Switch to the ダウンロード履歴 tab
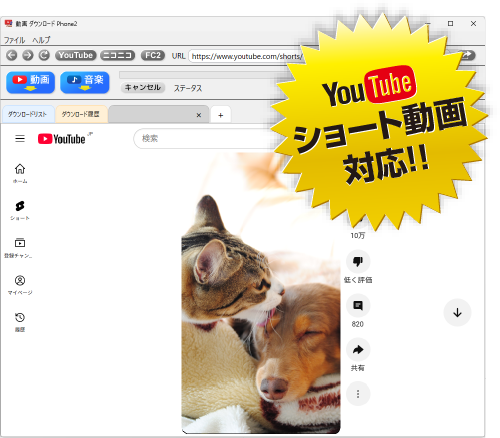The width and height of the screenshot is (500, 438). tap(81, 114)
